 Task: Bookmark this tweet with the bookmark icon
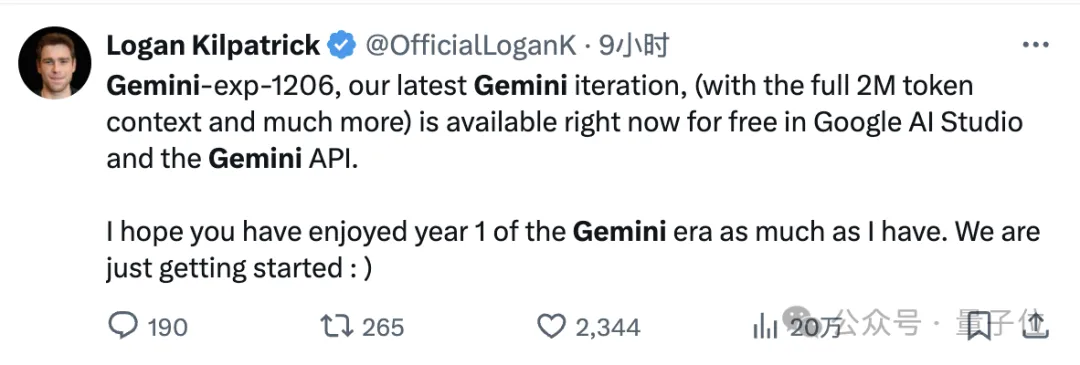(978, 326)
